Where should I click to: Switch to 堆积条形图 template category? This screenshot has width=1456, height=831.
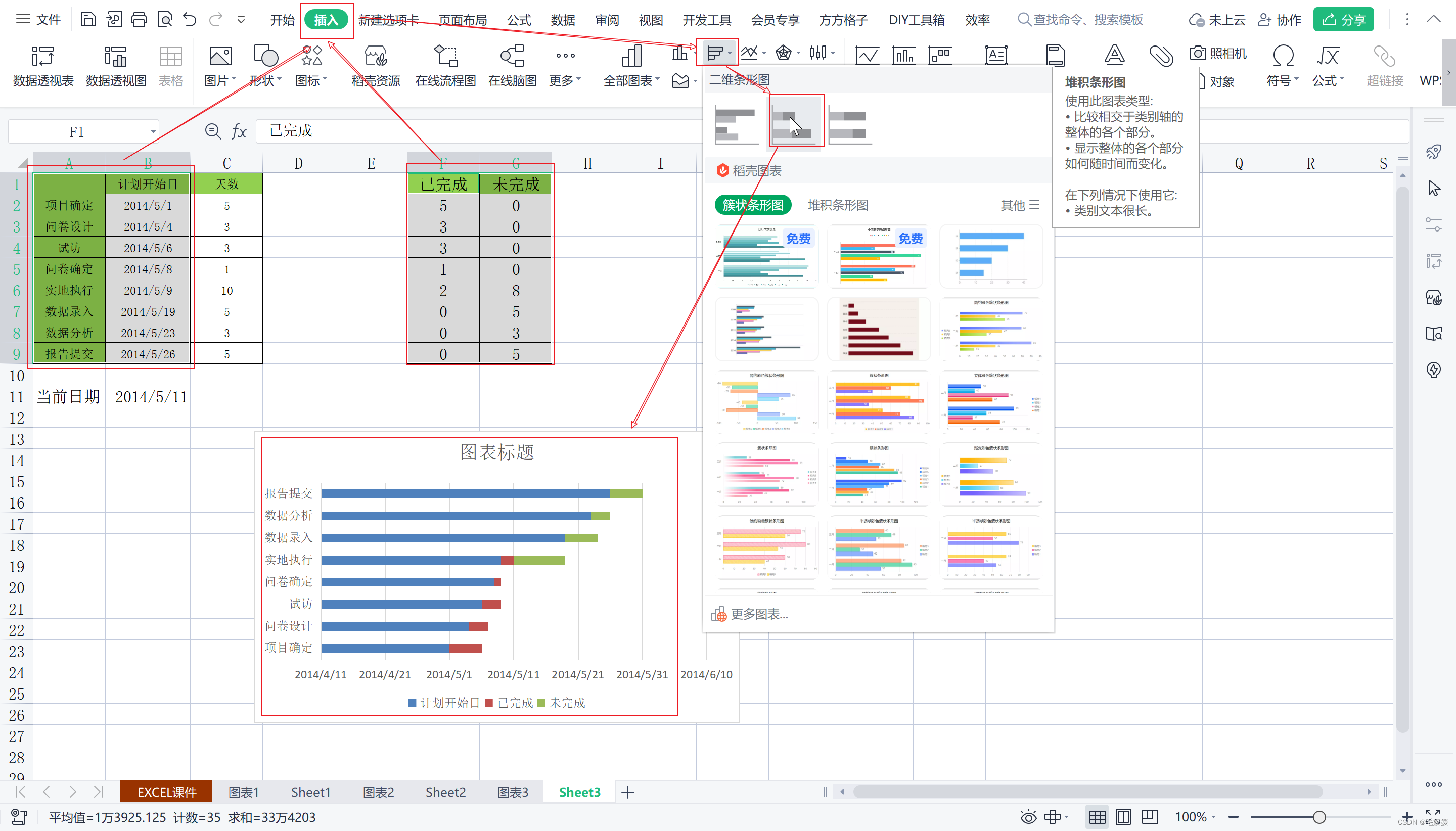pos(837,205)
